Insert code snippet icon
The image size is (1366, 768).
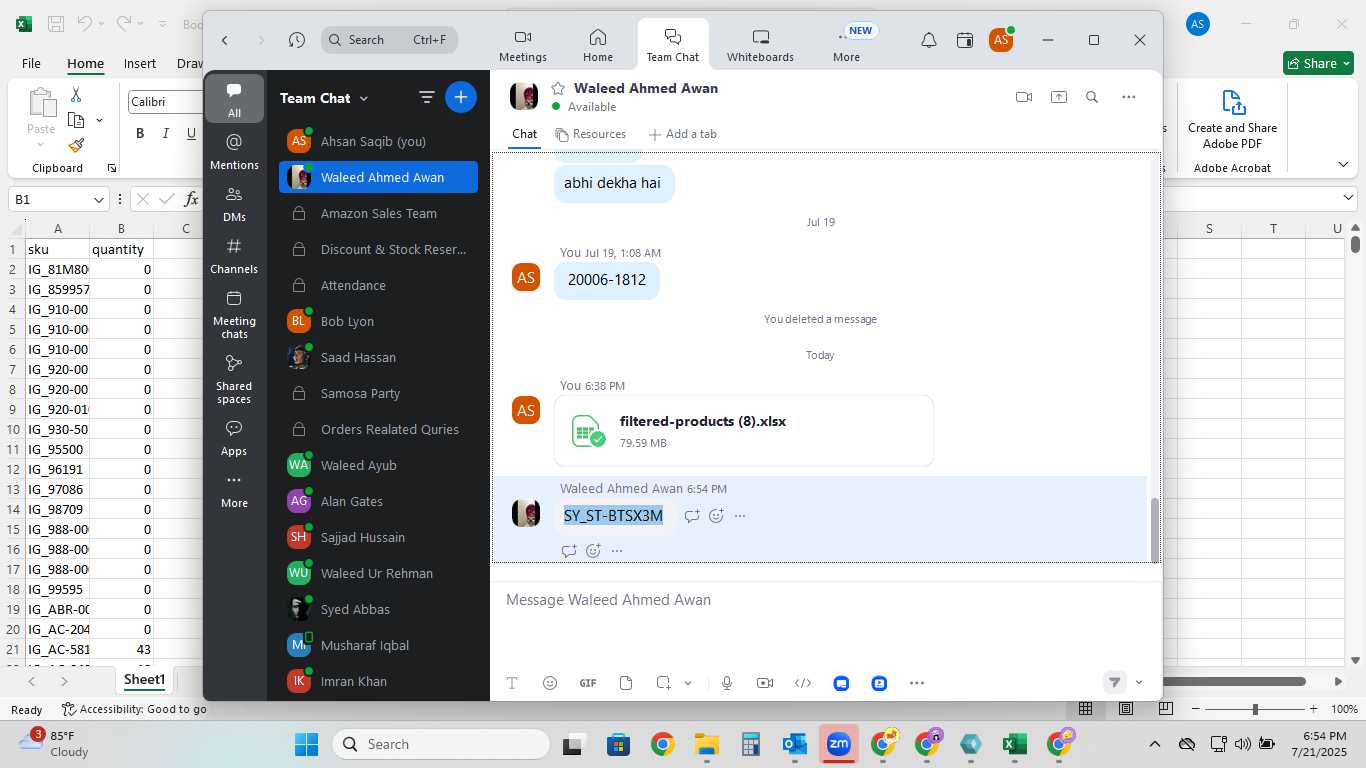point(803,683)
